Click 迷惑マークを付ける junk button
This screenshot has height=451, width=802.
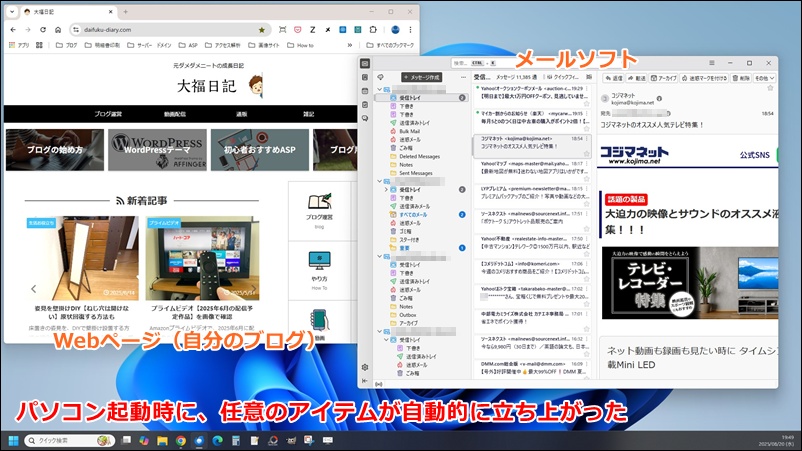704,78
